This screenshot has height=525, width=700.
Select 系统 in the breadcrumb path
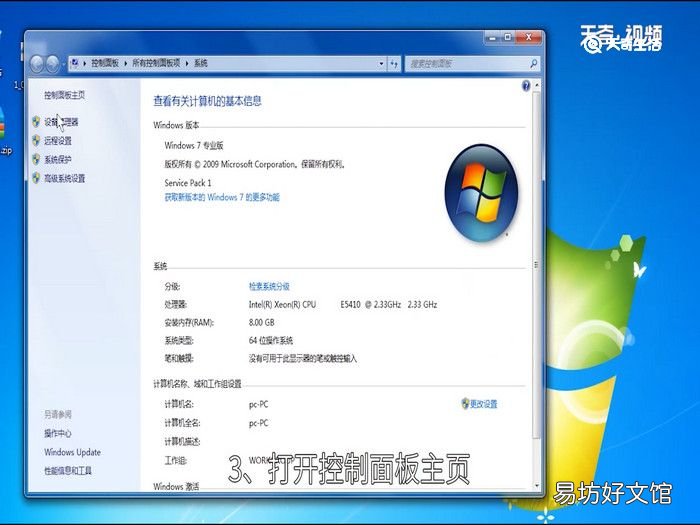[x=200, y=63]
